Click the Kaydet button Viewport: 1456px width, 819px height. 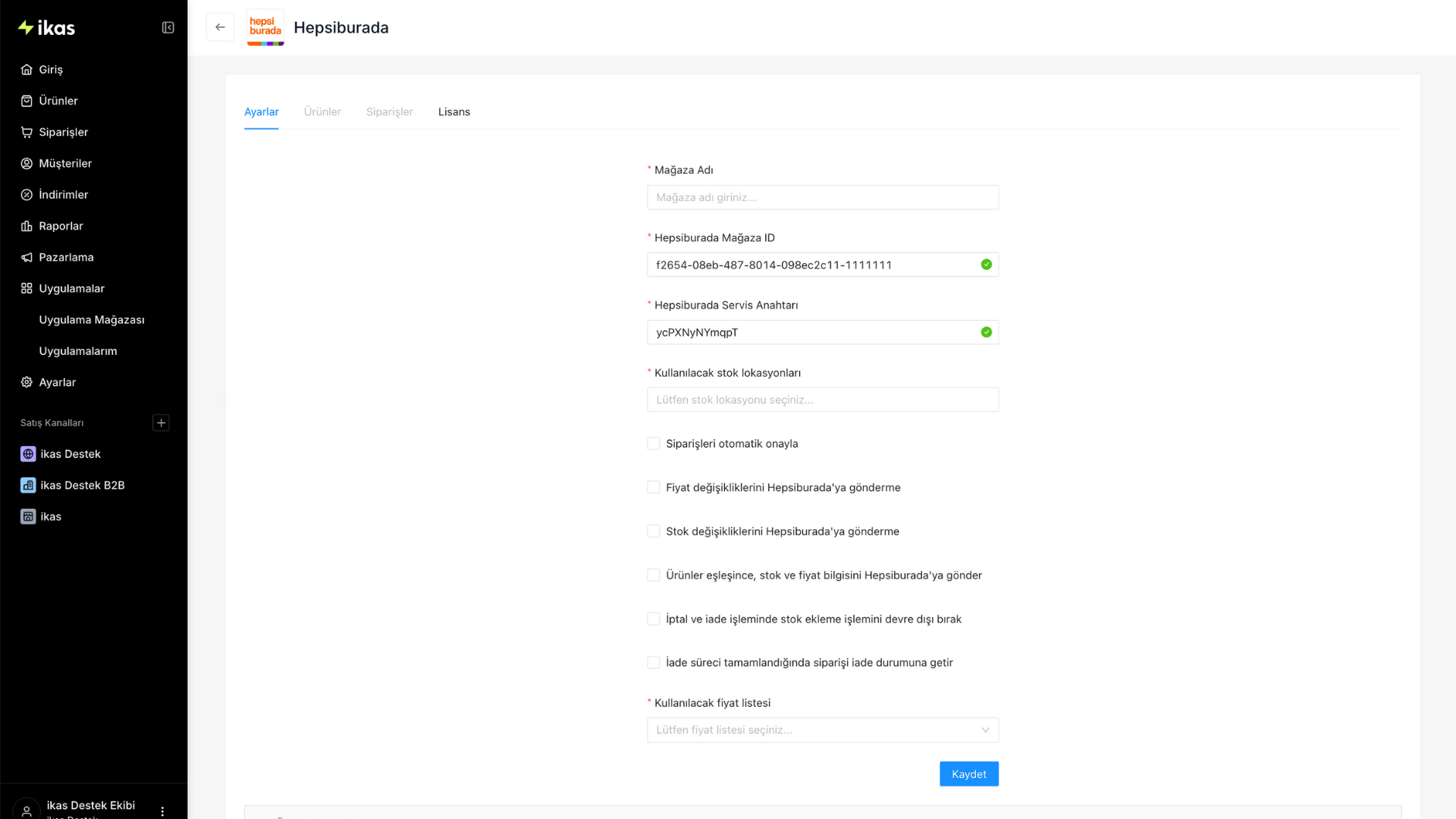coord(969,774)
